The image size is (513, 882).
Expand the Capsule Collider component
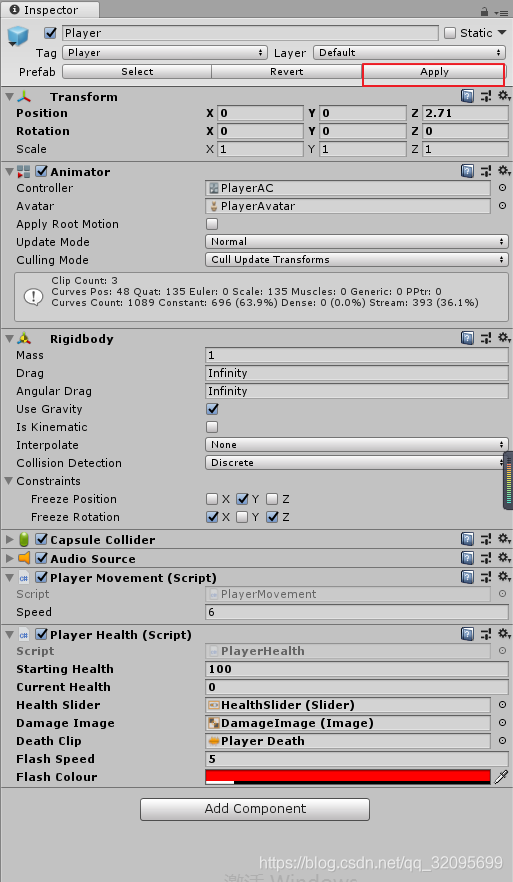pos(9,539)
